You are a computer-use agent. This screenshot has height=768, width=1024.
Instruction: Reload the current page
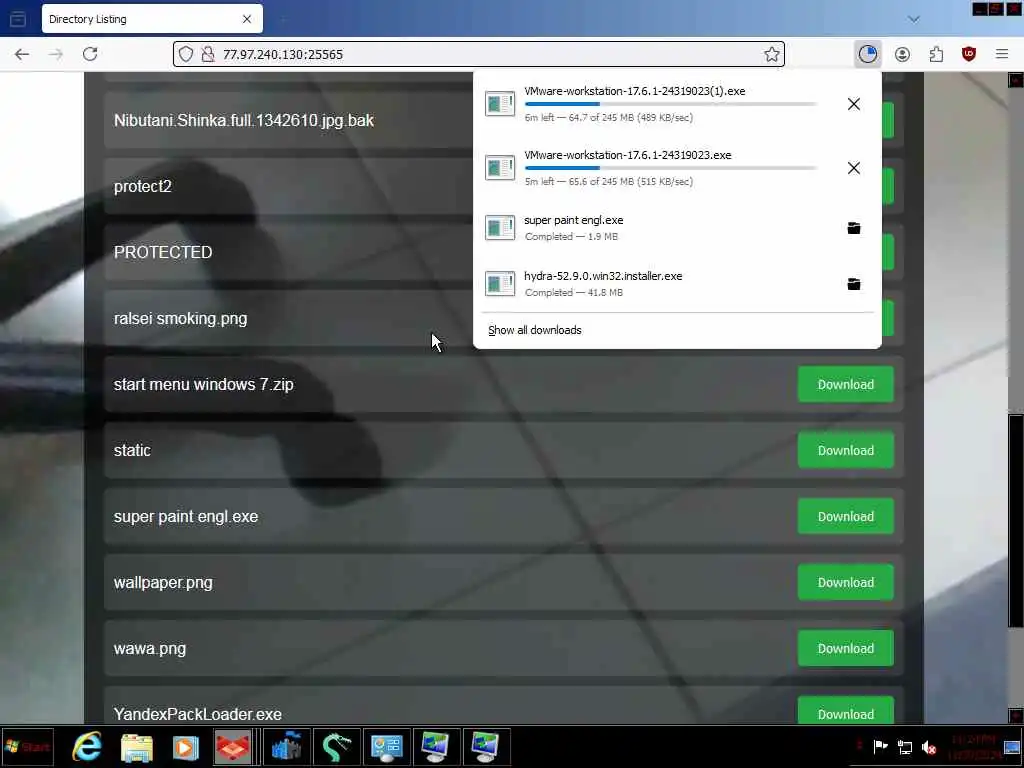[x=90, y=54]
